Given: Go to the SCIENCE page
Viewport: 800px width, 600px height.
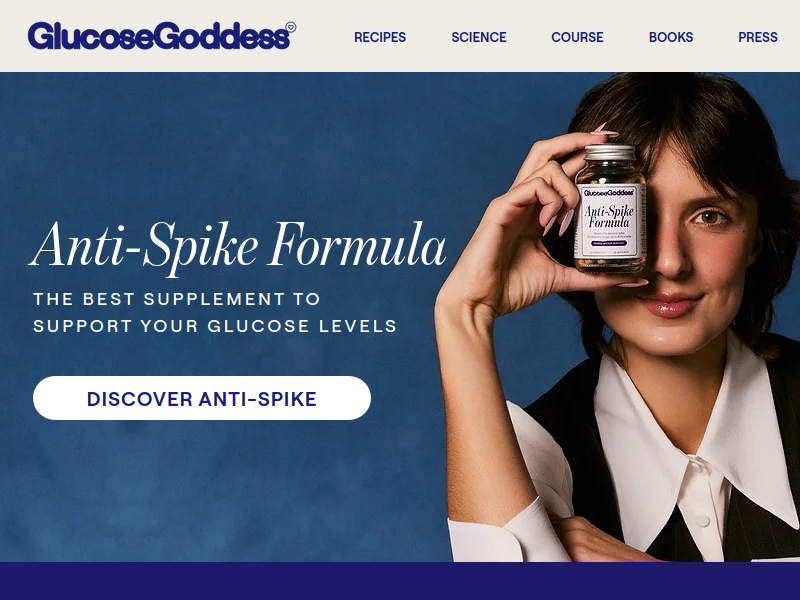Looking at the screenshot, I should pyautogui.click(x=479, y=37).
